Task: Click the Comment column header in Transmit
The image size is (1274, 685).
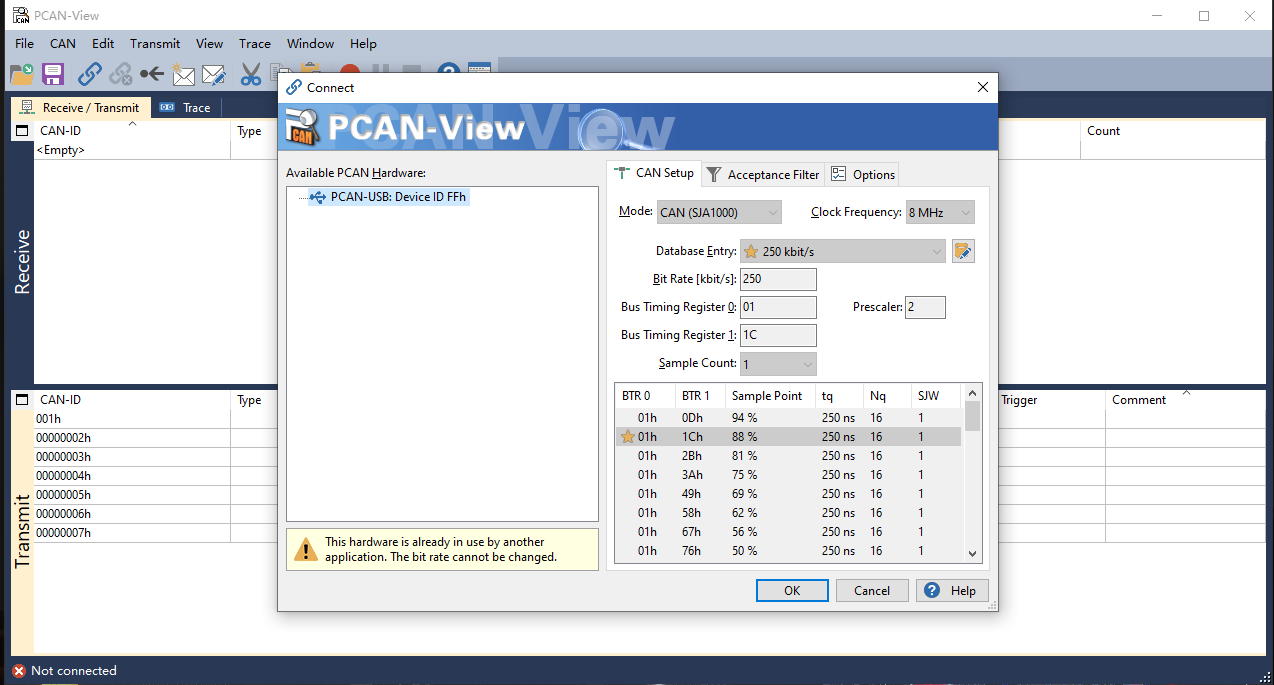Action: pyautogui.click(x=1139, y=400)
